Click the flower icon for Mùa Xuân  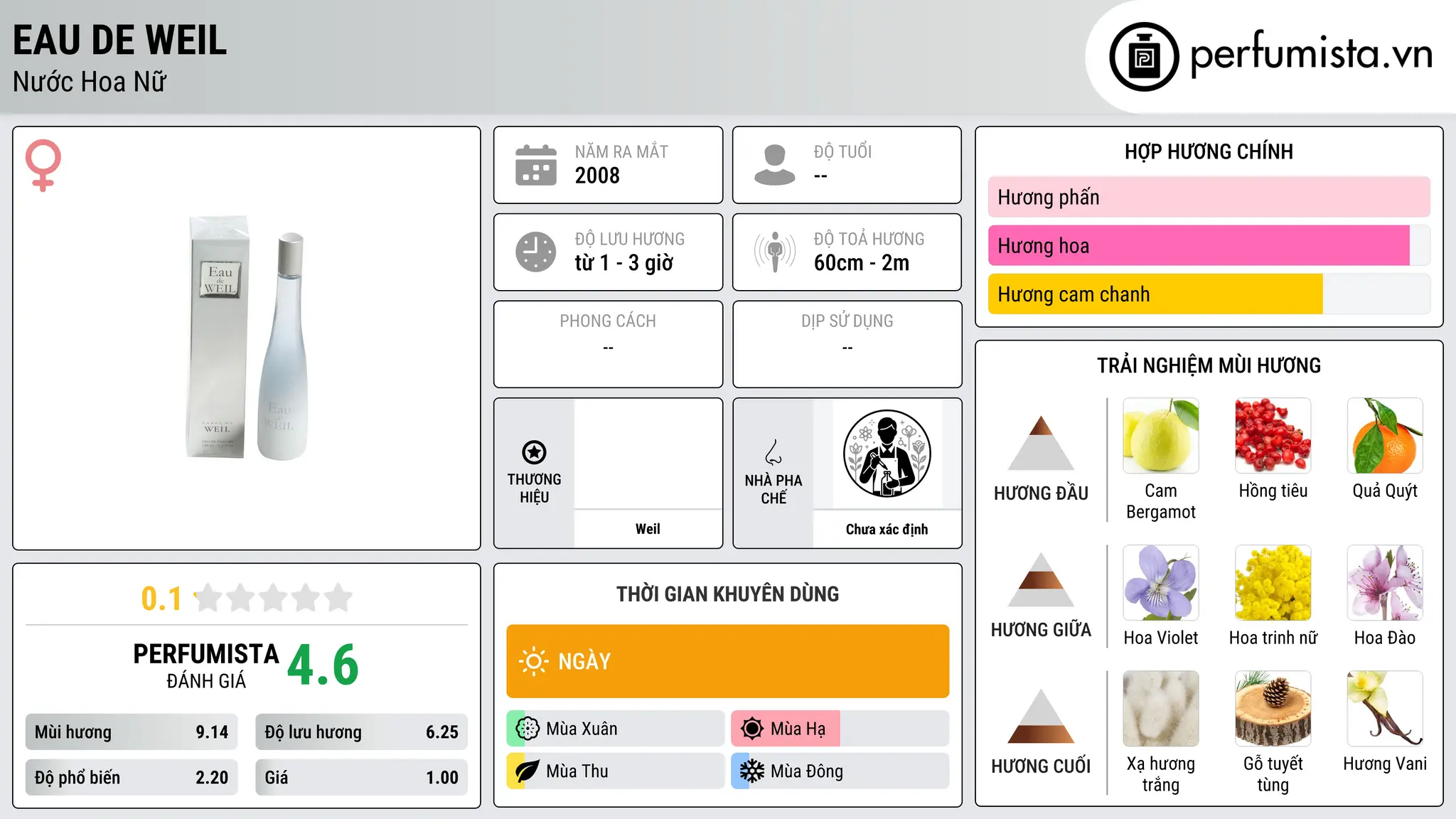point(528,729)
